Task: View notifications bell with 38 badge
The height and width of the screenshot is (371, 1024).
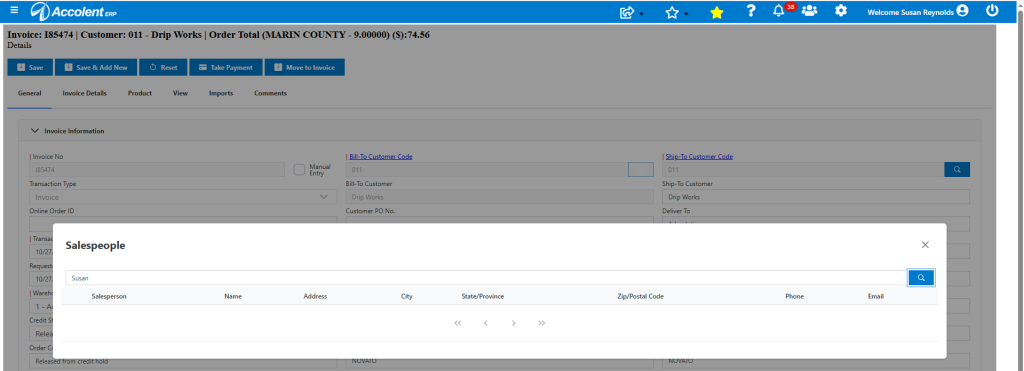Action: point(784,10)
